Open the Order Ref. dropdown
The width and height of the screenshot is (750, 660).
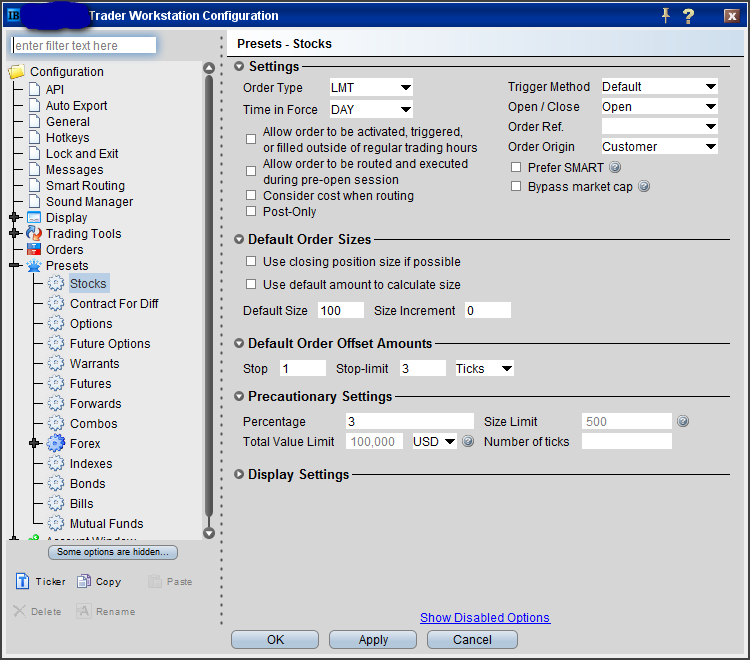659,127
